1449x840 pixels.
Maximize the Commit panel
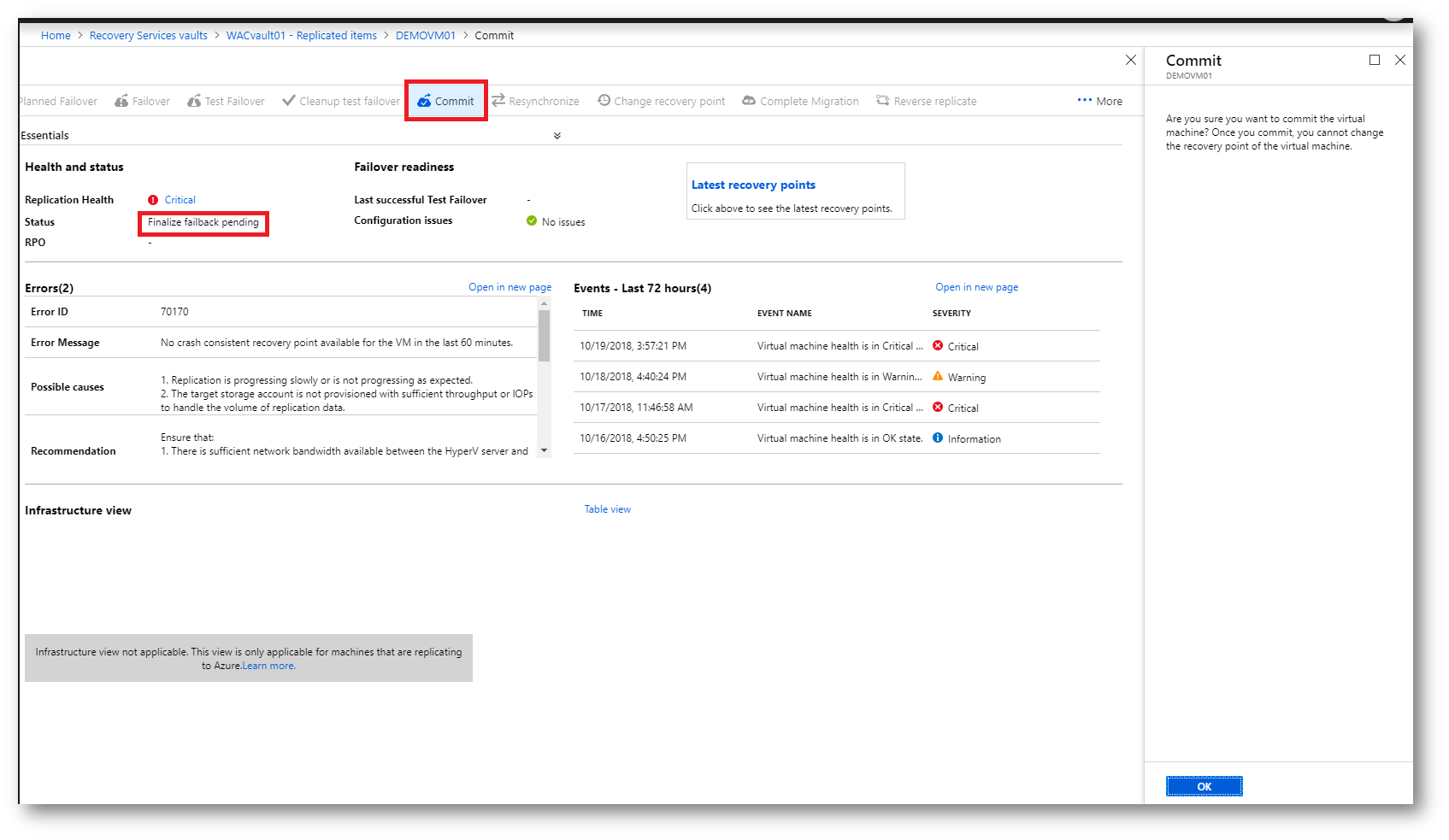tap(1375, 60)
